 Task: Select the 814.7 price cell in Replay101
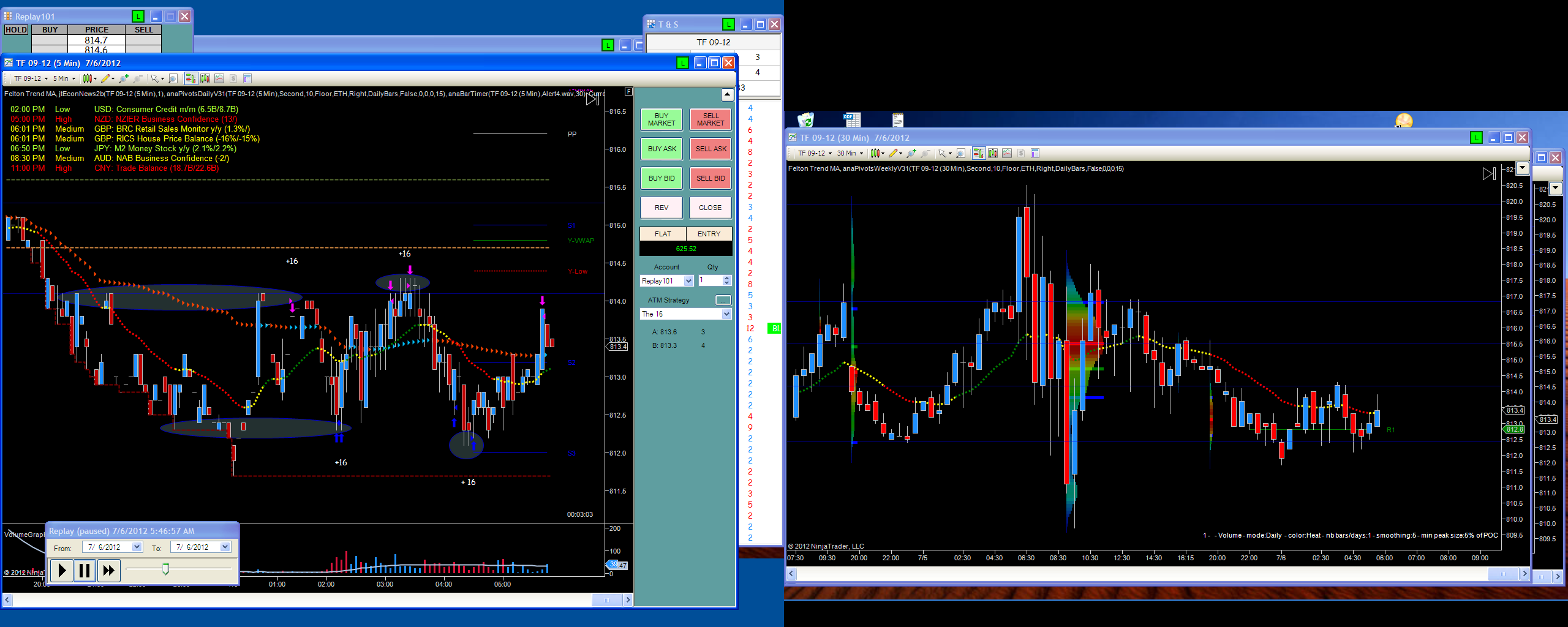tap(96, 40)
